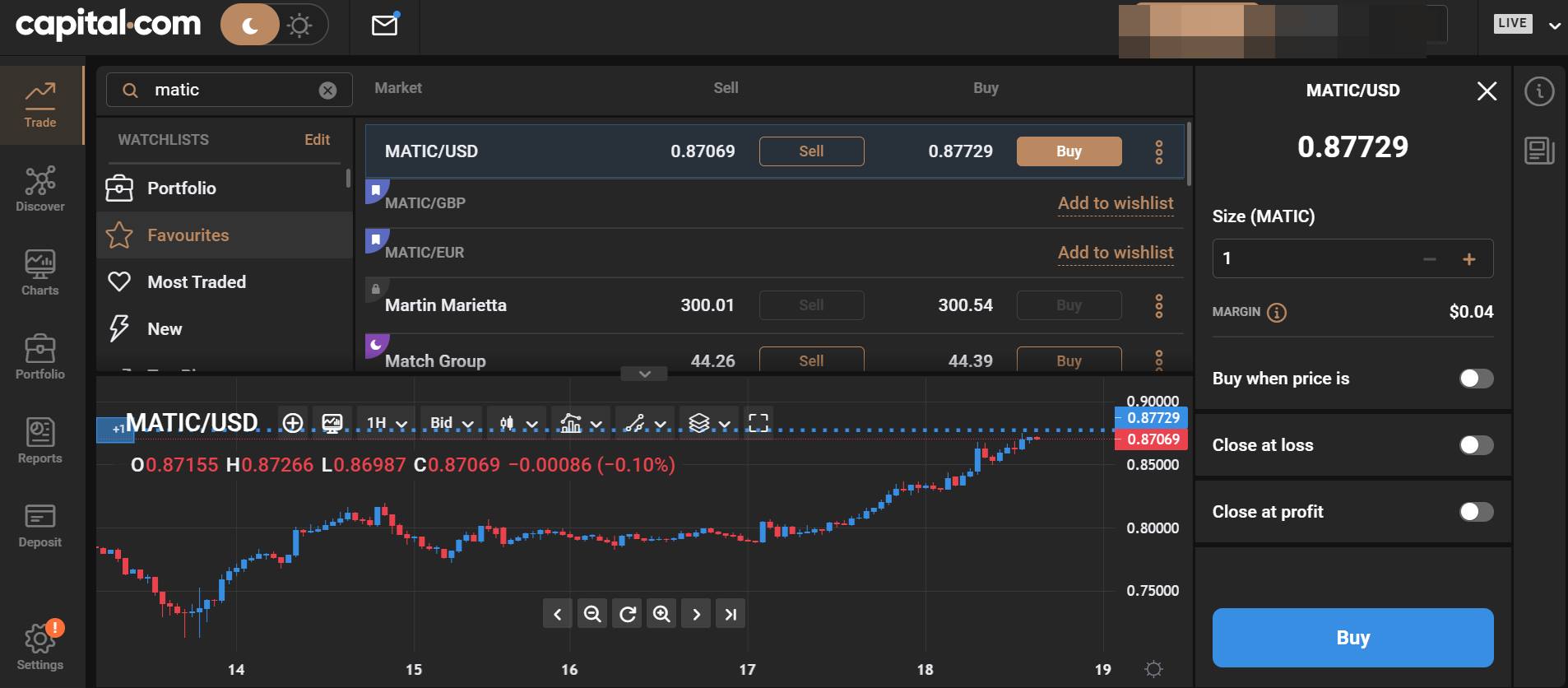Open the chart layout monitor icon
The height and width of the screenshot is (688, 1568).
(x=332, y=423)
